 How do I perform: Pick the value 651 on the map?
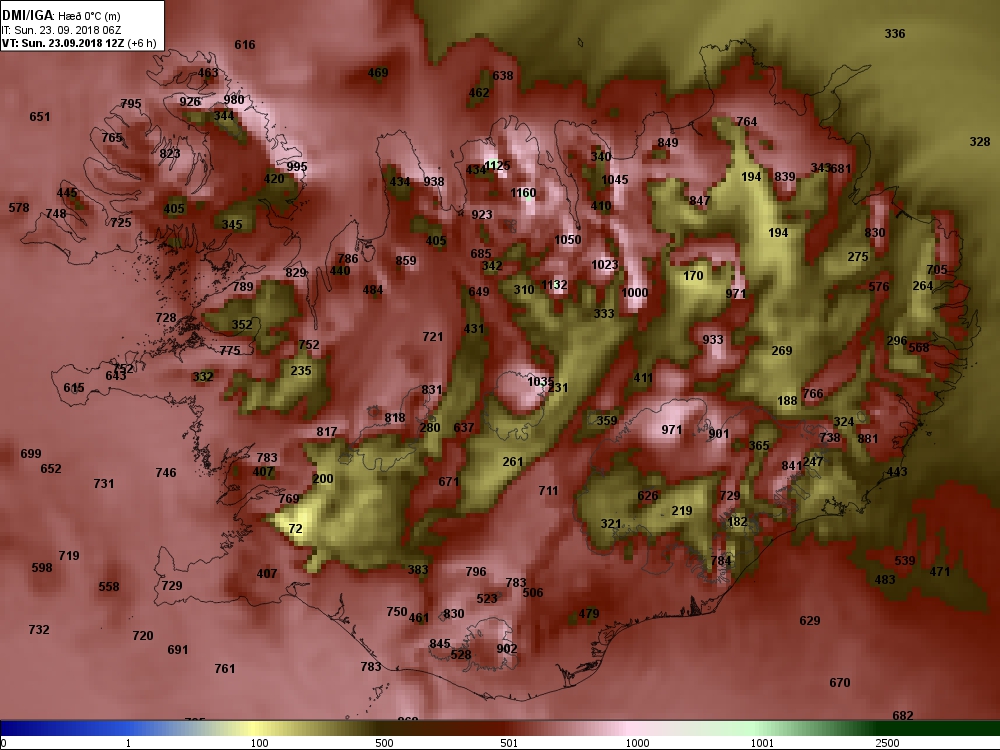(x=40, y=117)
